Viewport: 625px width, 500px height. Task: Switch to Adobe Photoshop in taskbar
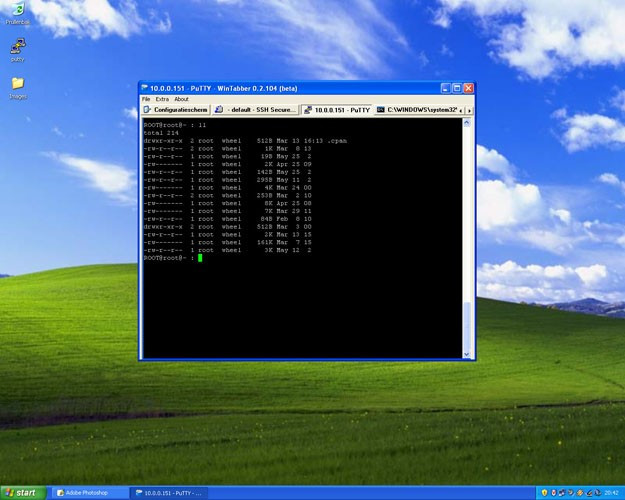click(90, 493)
